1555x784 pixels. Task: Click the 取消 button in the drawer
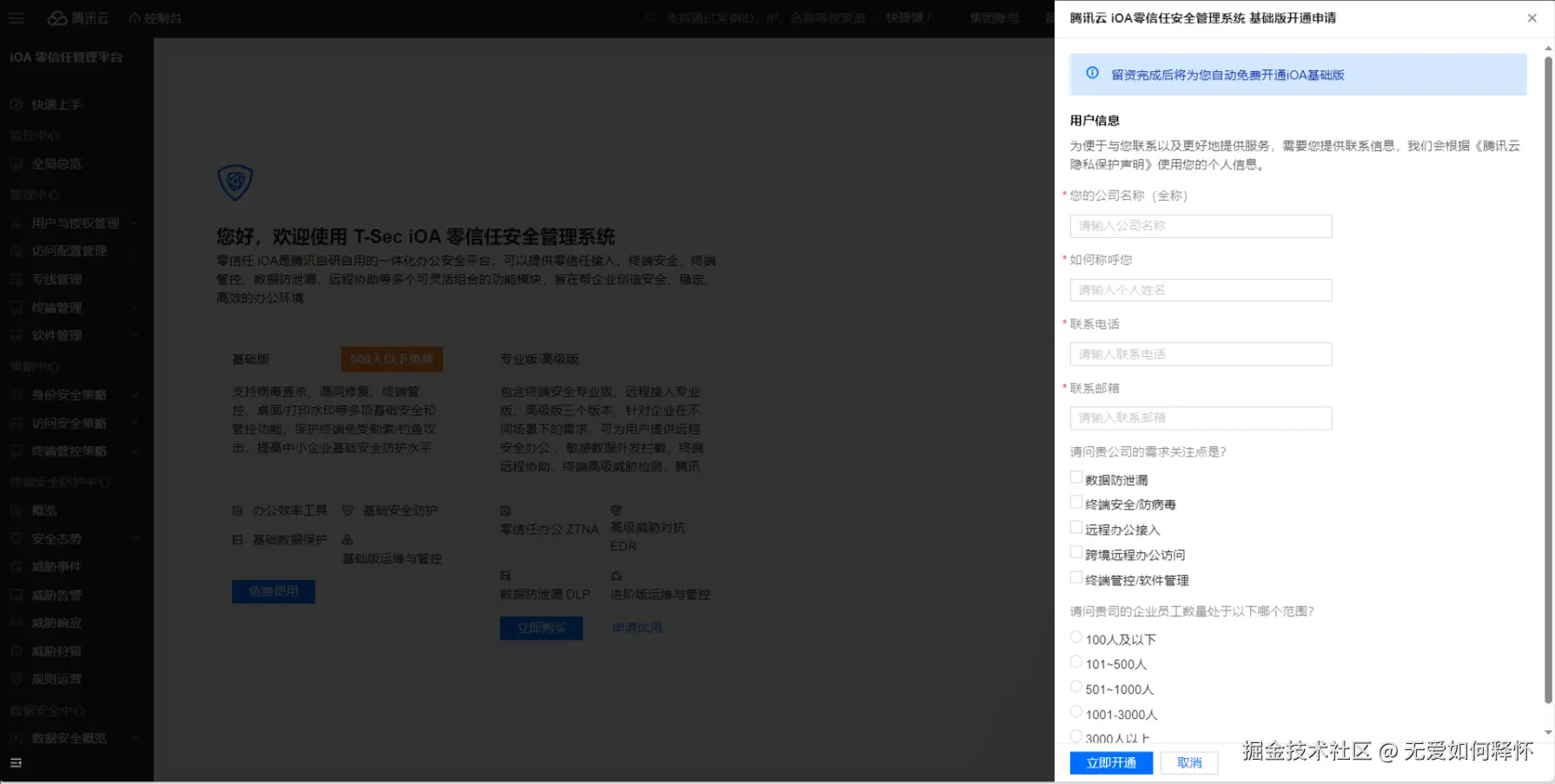tap(1189, 763)
